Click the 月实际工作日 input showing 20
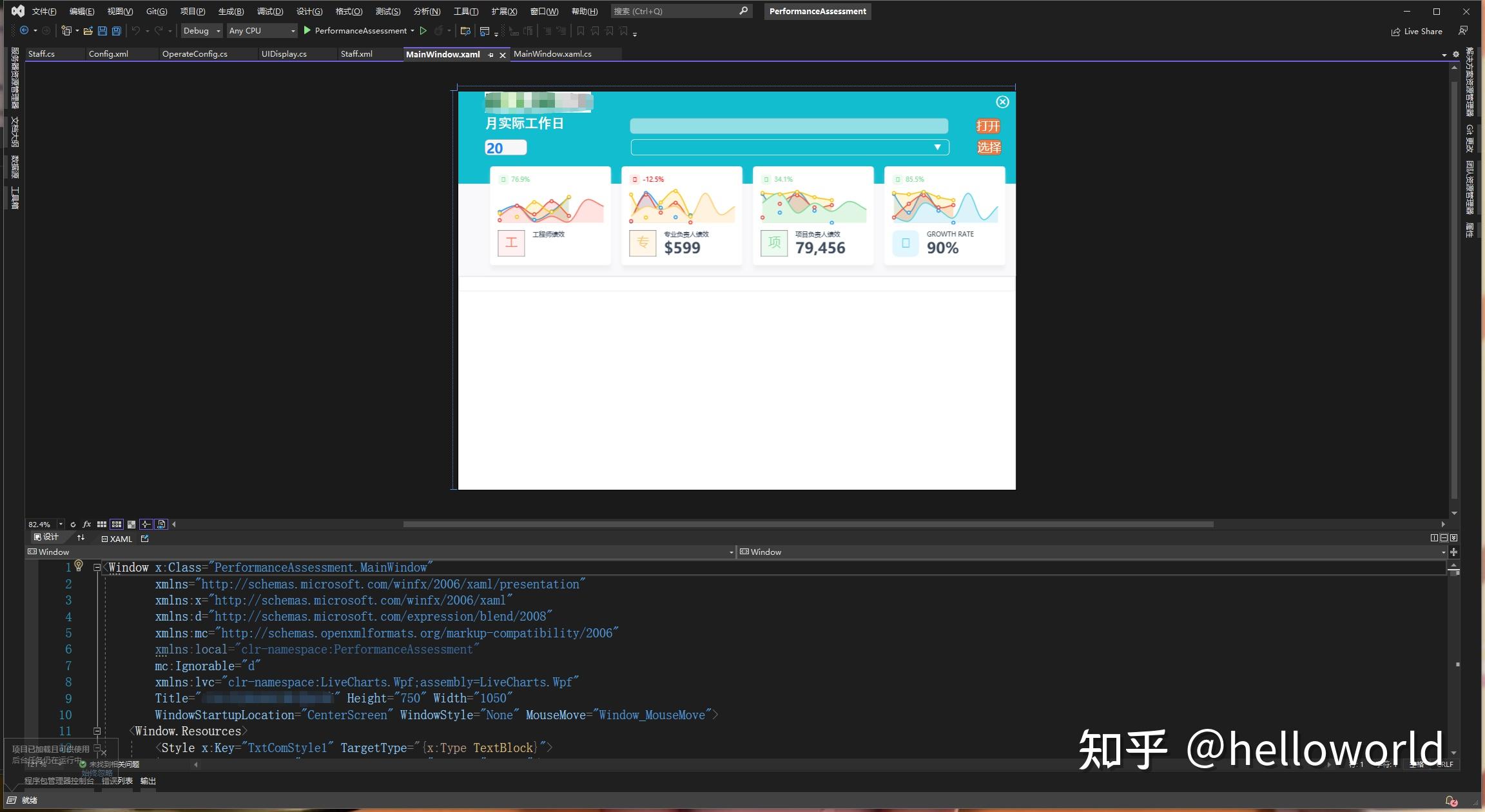 pos(505,148)
